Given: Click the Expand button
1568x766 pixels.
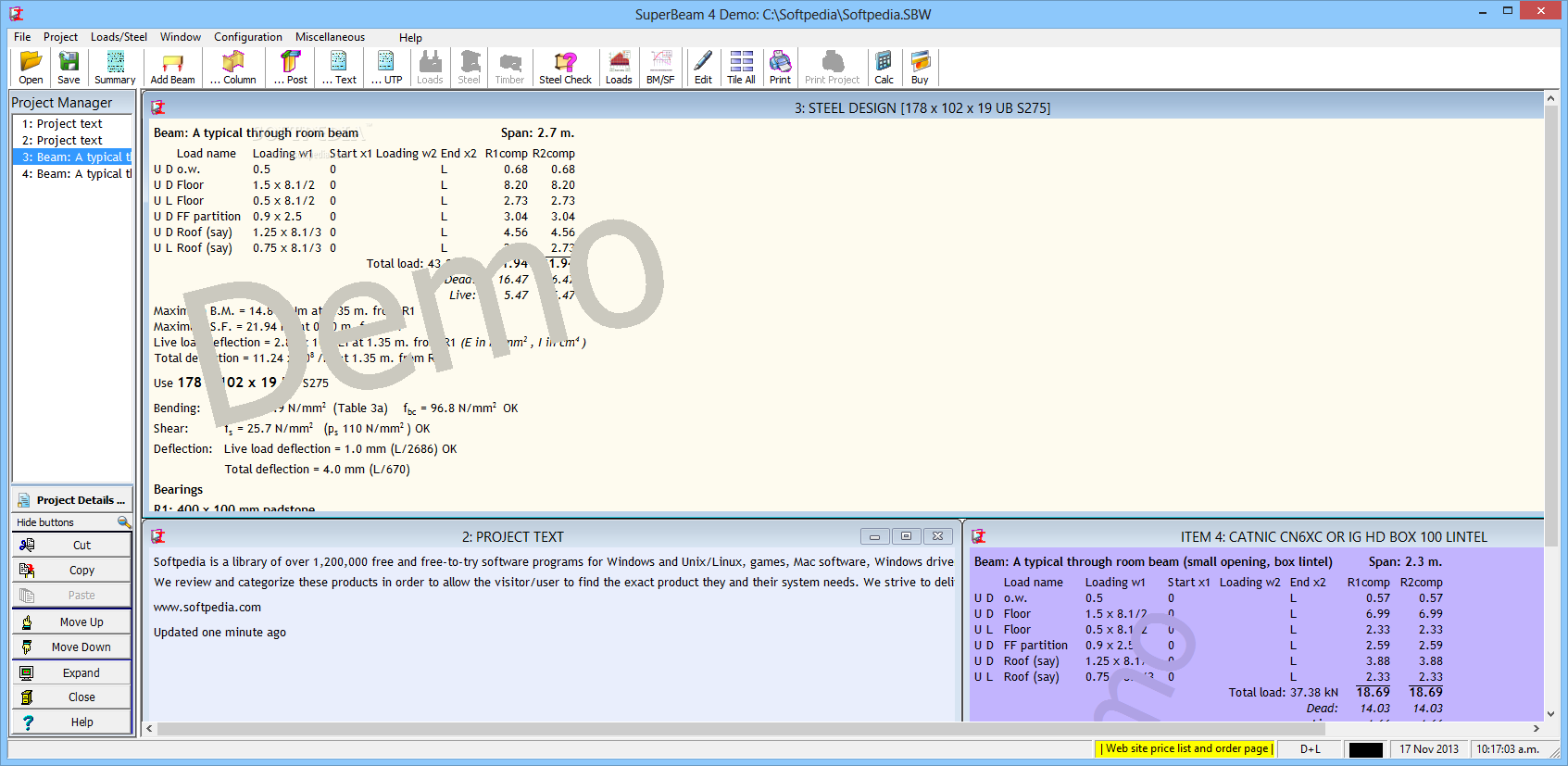Looking at the screenshot, I should click(x=72, y=673).
